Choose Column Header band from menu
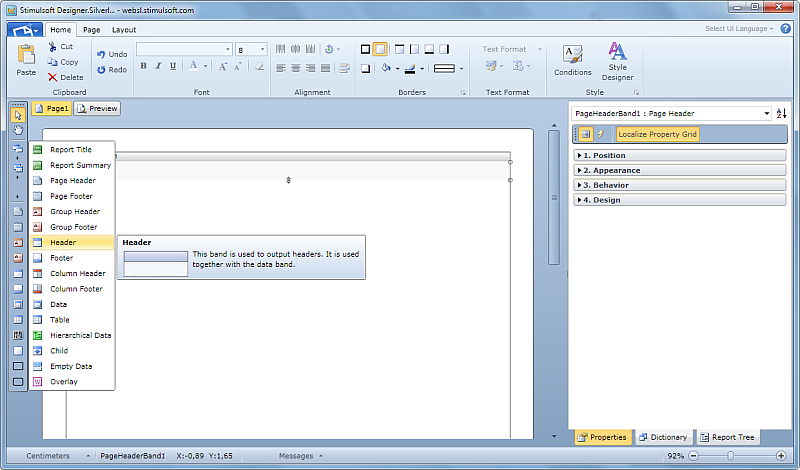This screenshot has width=800, height=470. click(72, 274)
